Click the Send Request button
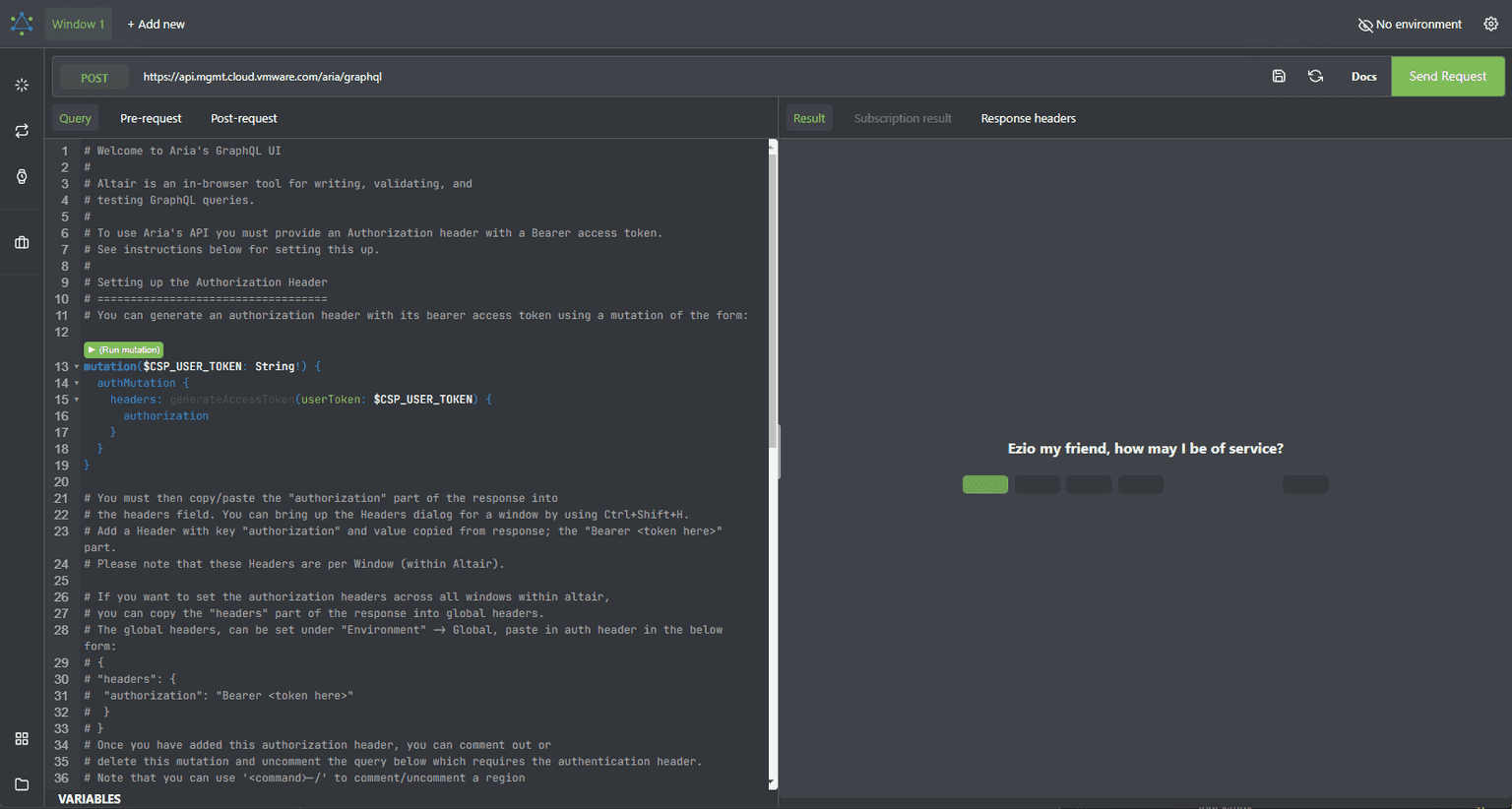Image resolution: width=1512 pixels, height=809 pixels. [x=1447, y=76]
